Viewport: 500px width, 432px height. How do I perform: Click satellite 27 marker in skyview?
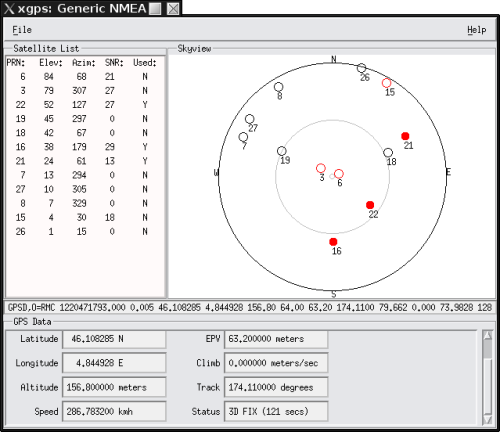(x=249, y=119)
